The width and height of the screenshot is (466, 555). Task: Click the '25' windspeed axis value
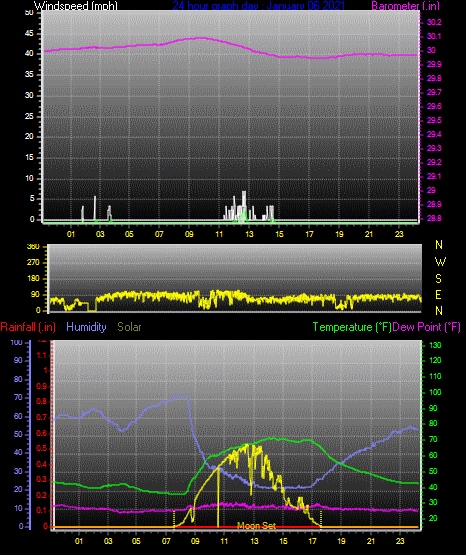click(x=29, y=116)
